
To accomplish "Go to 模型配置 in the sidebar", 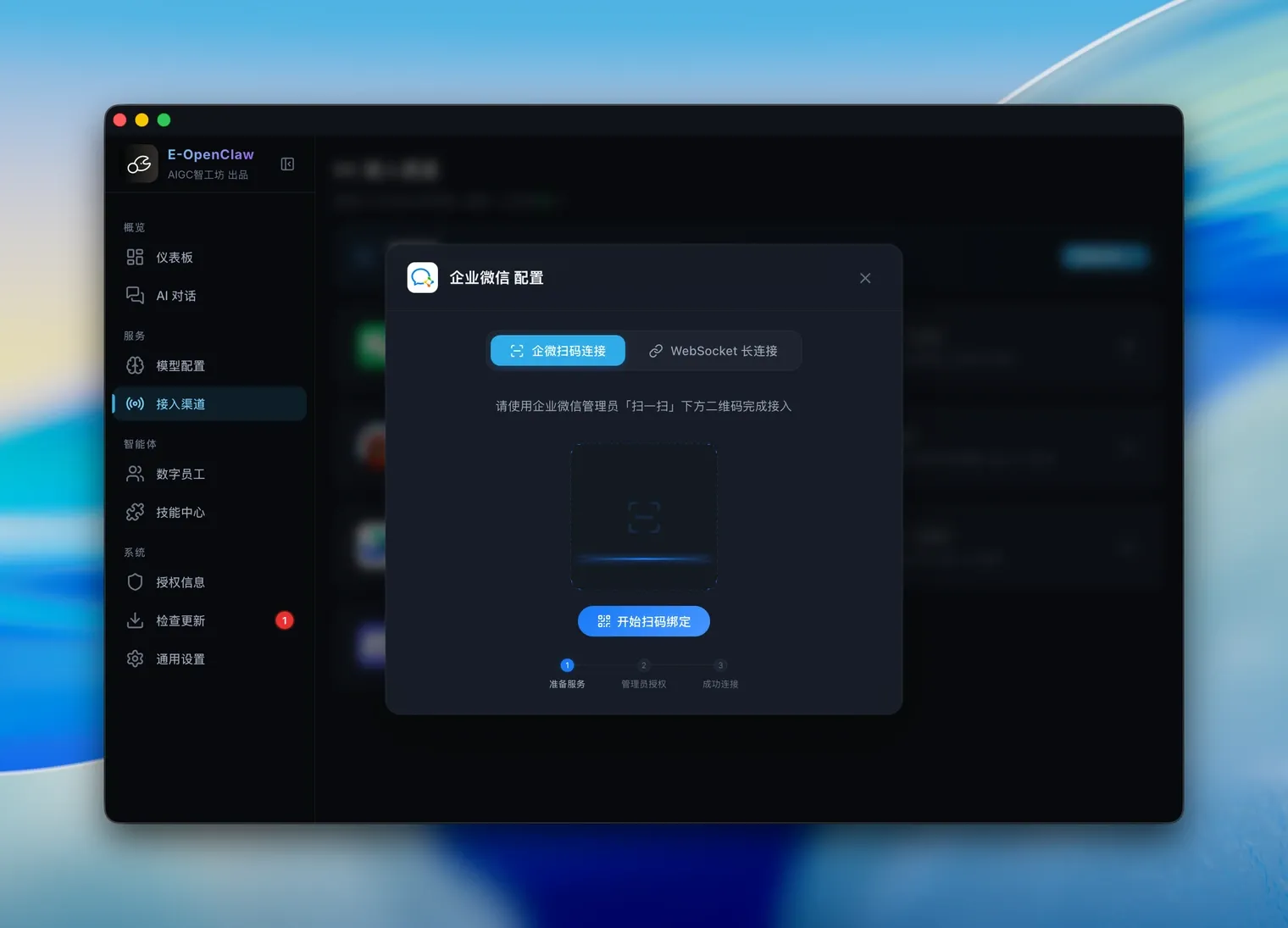I will pyautogui.click(x=209, y=366).
